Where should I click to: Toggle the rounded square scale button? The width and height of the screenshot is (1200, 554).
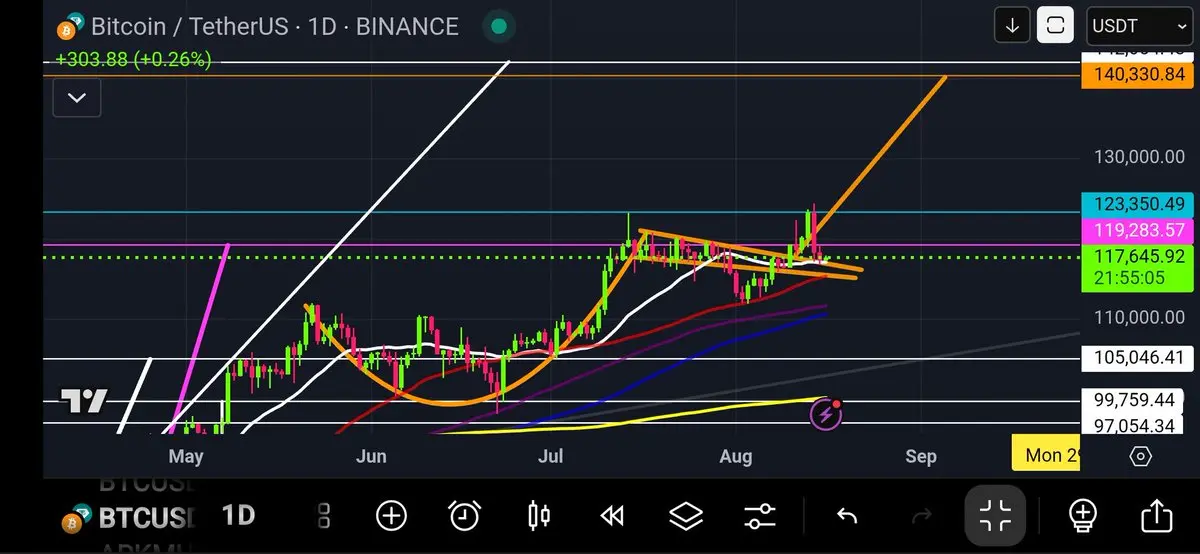pyautogui.click(x=1054, y=26)
